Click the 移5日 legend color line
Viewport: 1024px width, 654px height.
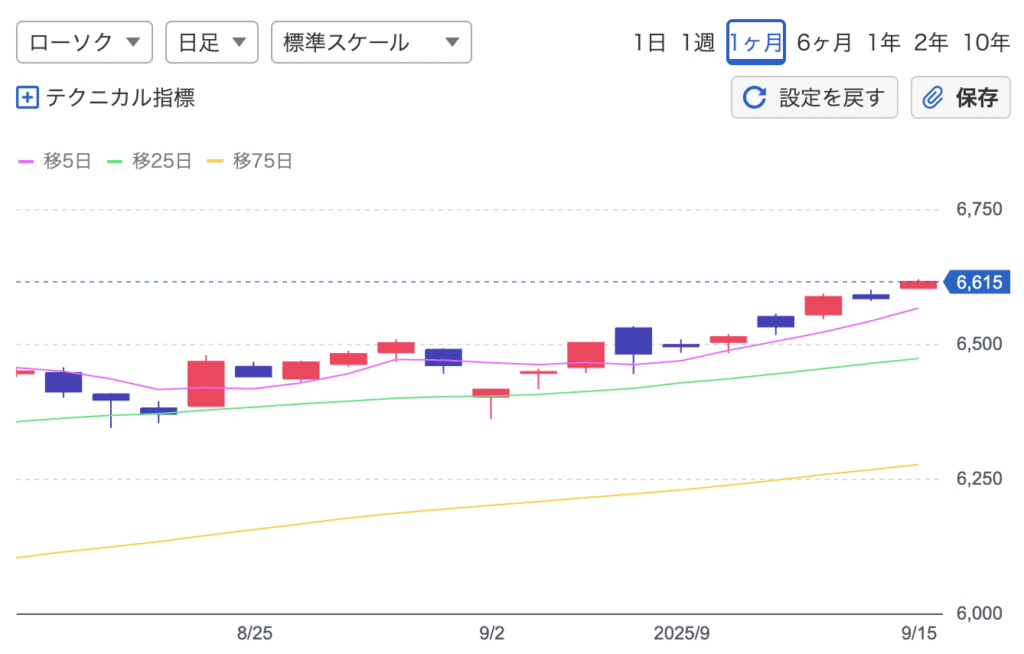point(27,161)
